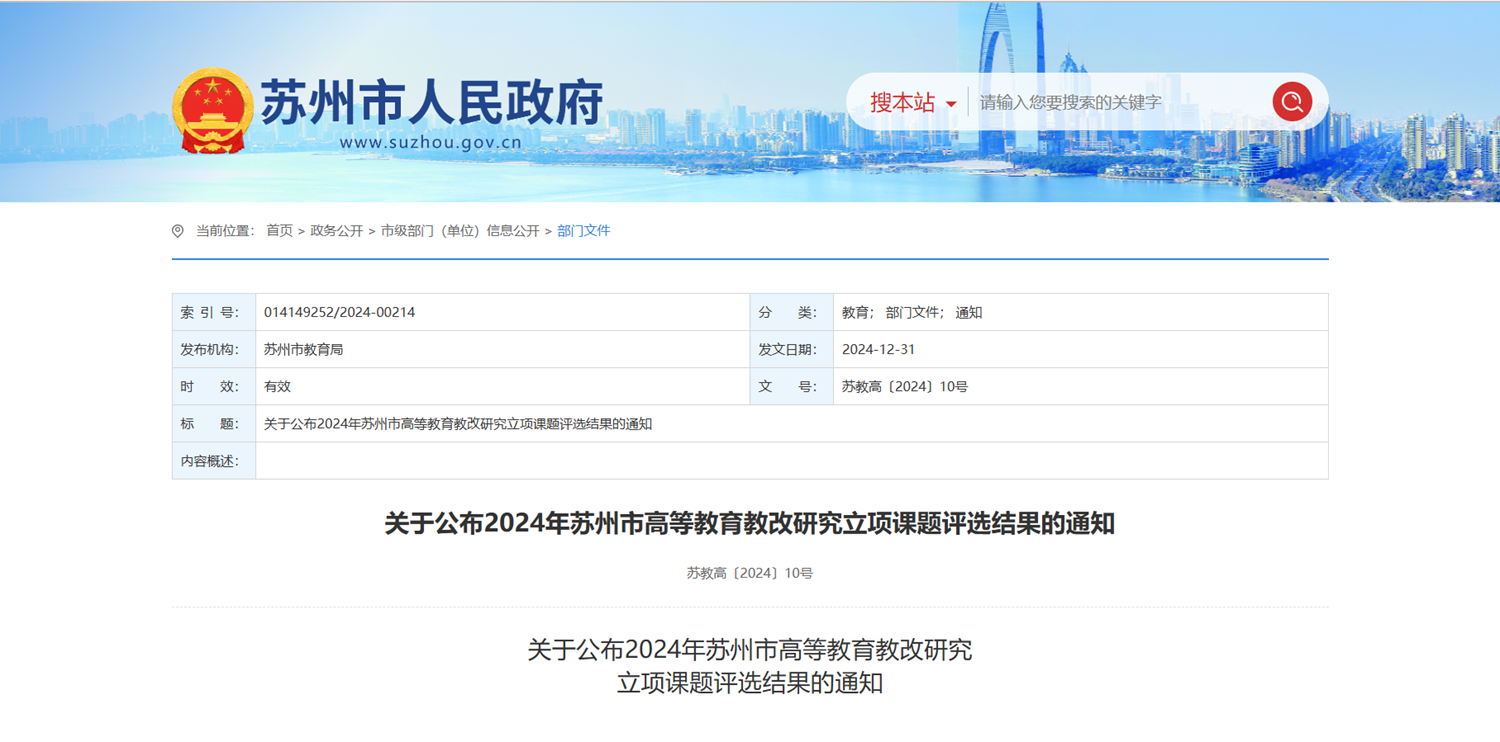Click document number below the bold headline
This screenshot has height=742, width=1500.
[749, 574]
